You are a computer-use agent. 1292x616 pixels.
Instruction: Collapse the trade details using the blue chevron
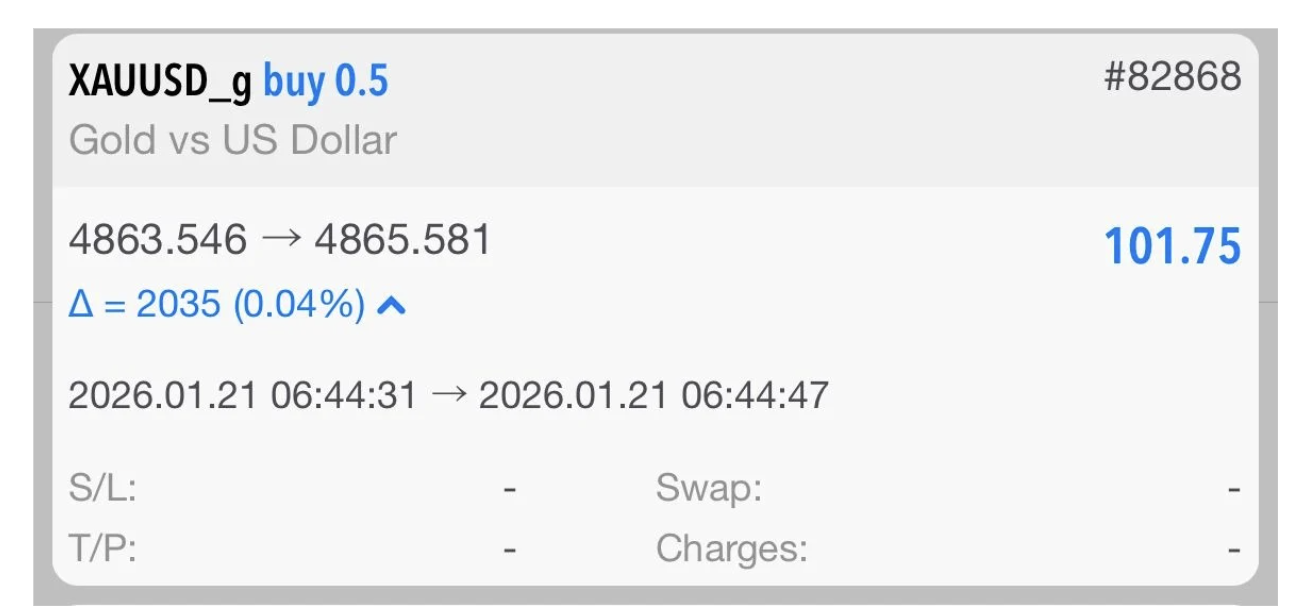point(391,306)
